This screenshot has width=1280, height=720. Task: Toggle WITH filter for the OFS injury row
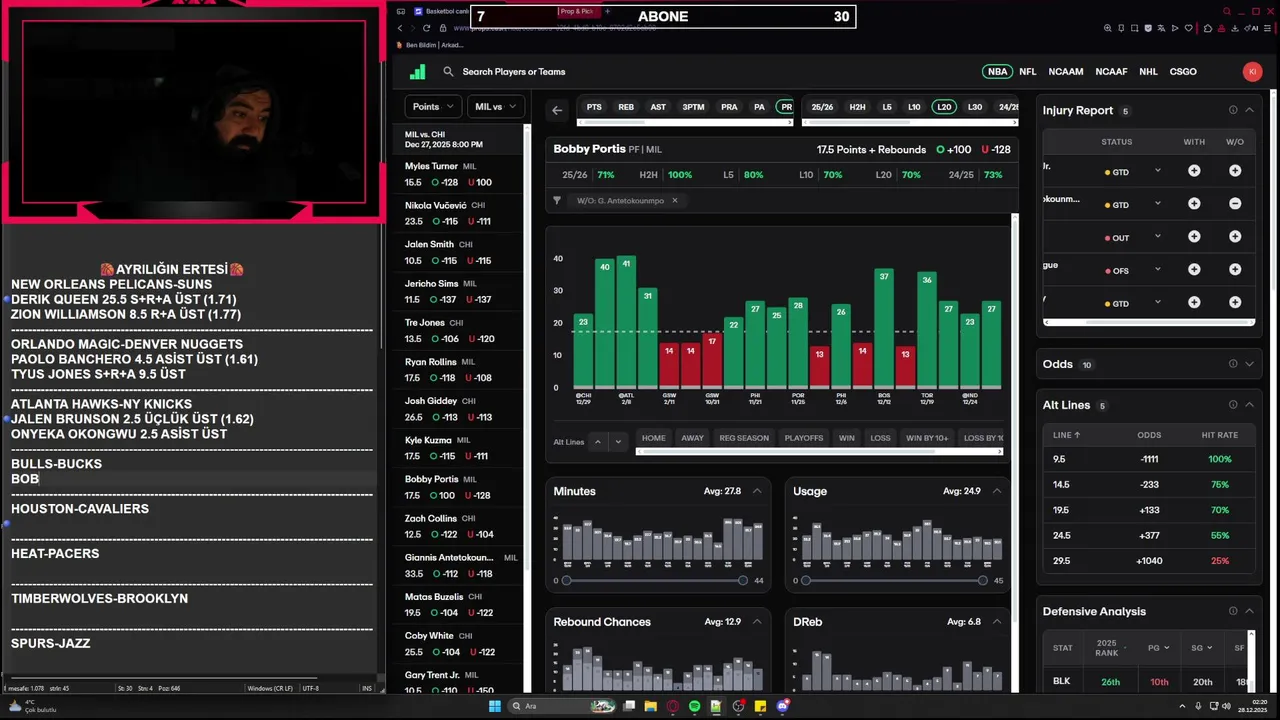[x=1194, y=270]
